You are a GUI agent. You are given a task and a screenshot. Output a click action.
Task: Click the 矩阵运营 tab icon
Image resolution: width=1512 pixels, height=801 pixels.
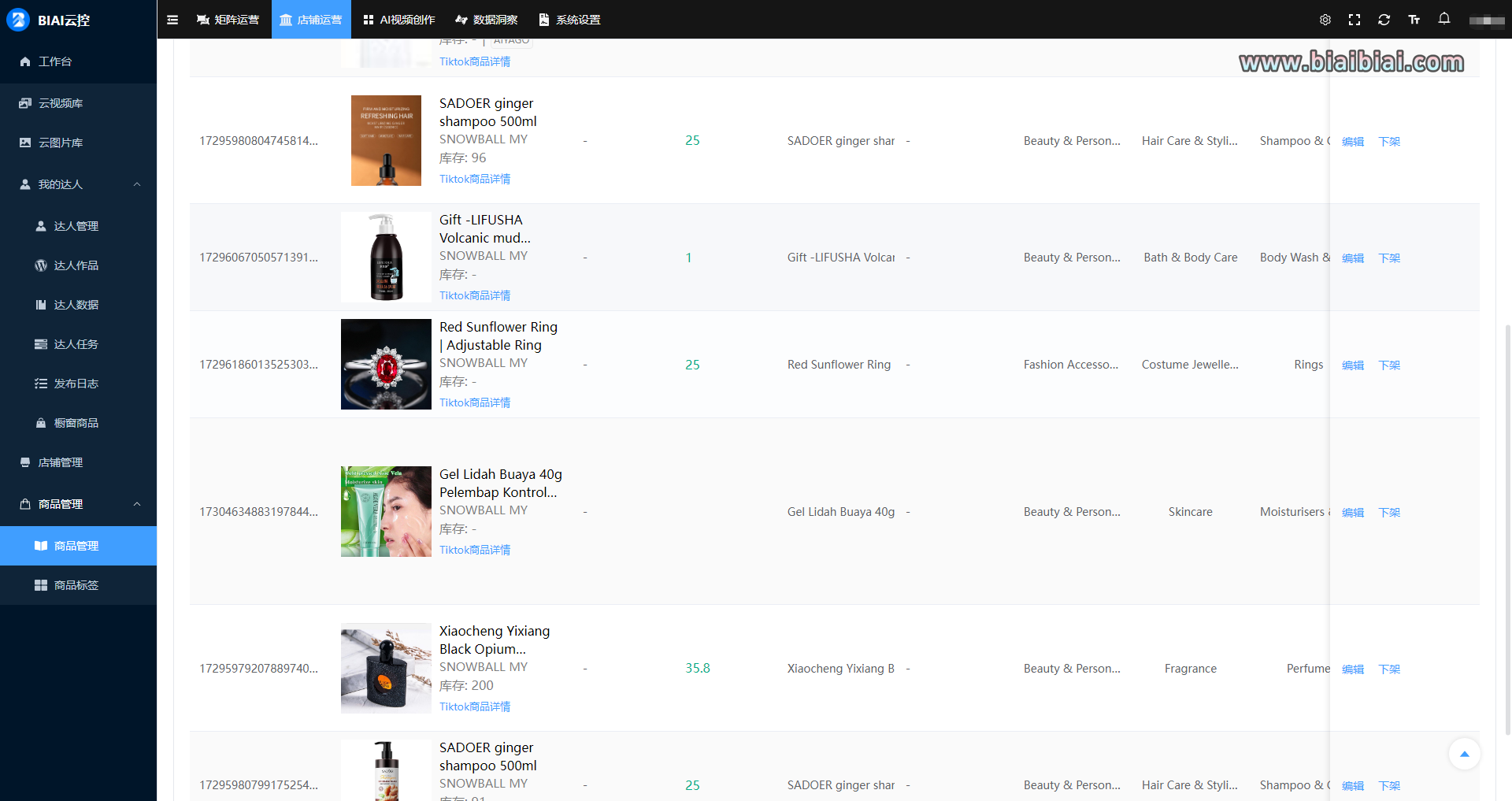pyautogui.click(x=203, y=20)
